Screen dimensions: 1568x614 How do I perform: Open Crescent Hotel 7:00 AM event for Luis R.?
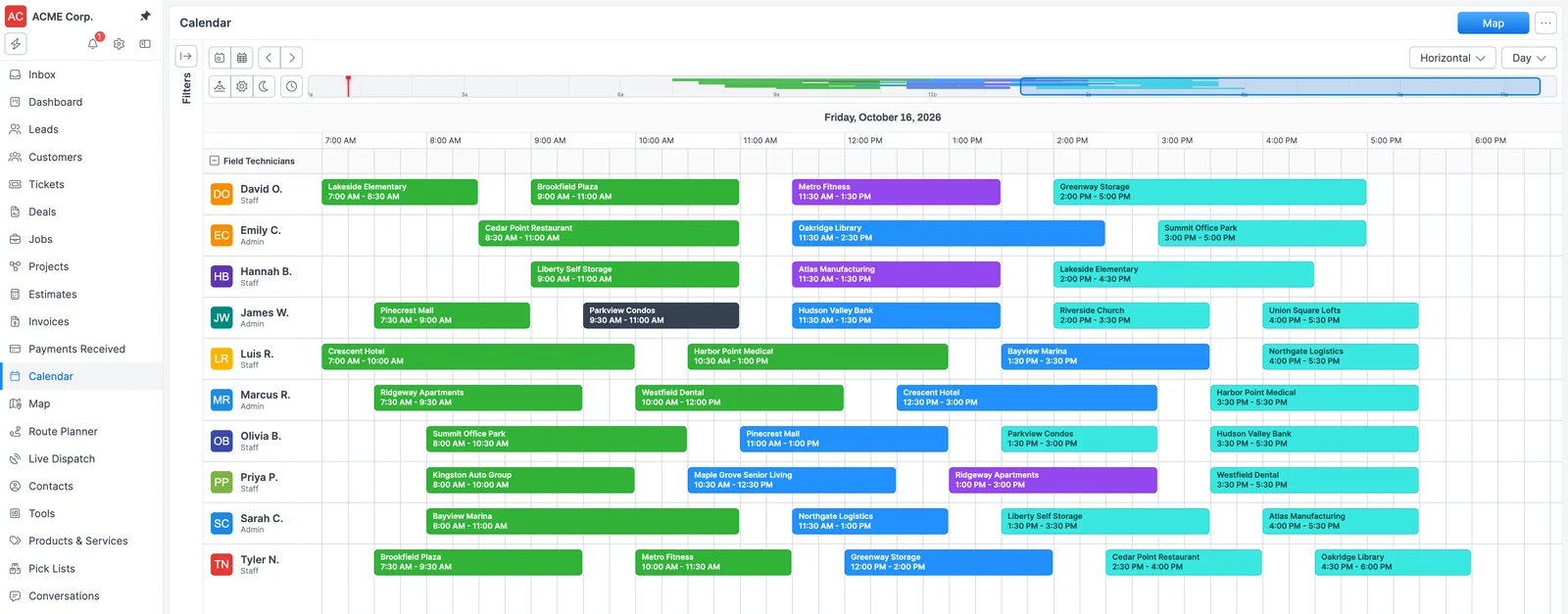(x=478, y=356)
